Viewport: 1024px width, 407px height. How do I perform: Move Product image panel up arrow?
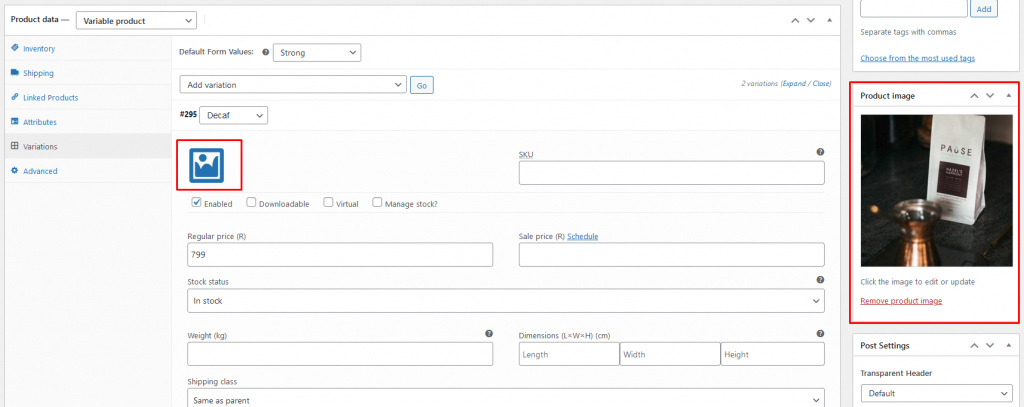(974, 95)
